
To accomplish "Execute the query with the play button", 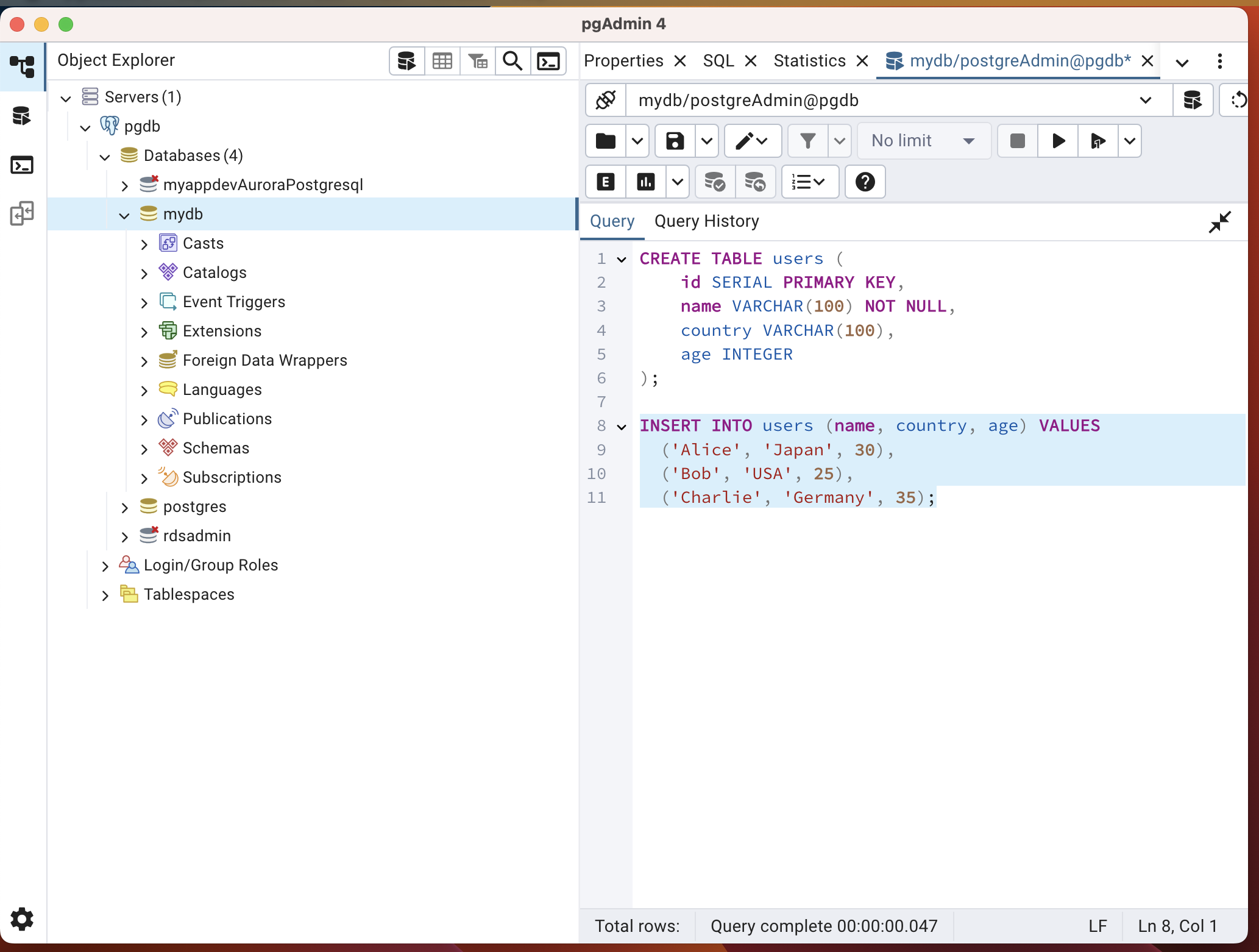I will click(x=1059, y=141).
